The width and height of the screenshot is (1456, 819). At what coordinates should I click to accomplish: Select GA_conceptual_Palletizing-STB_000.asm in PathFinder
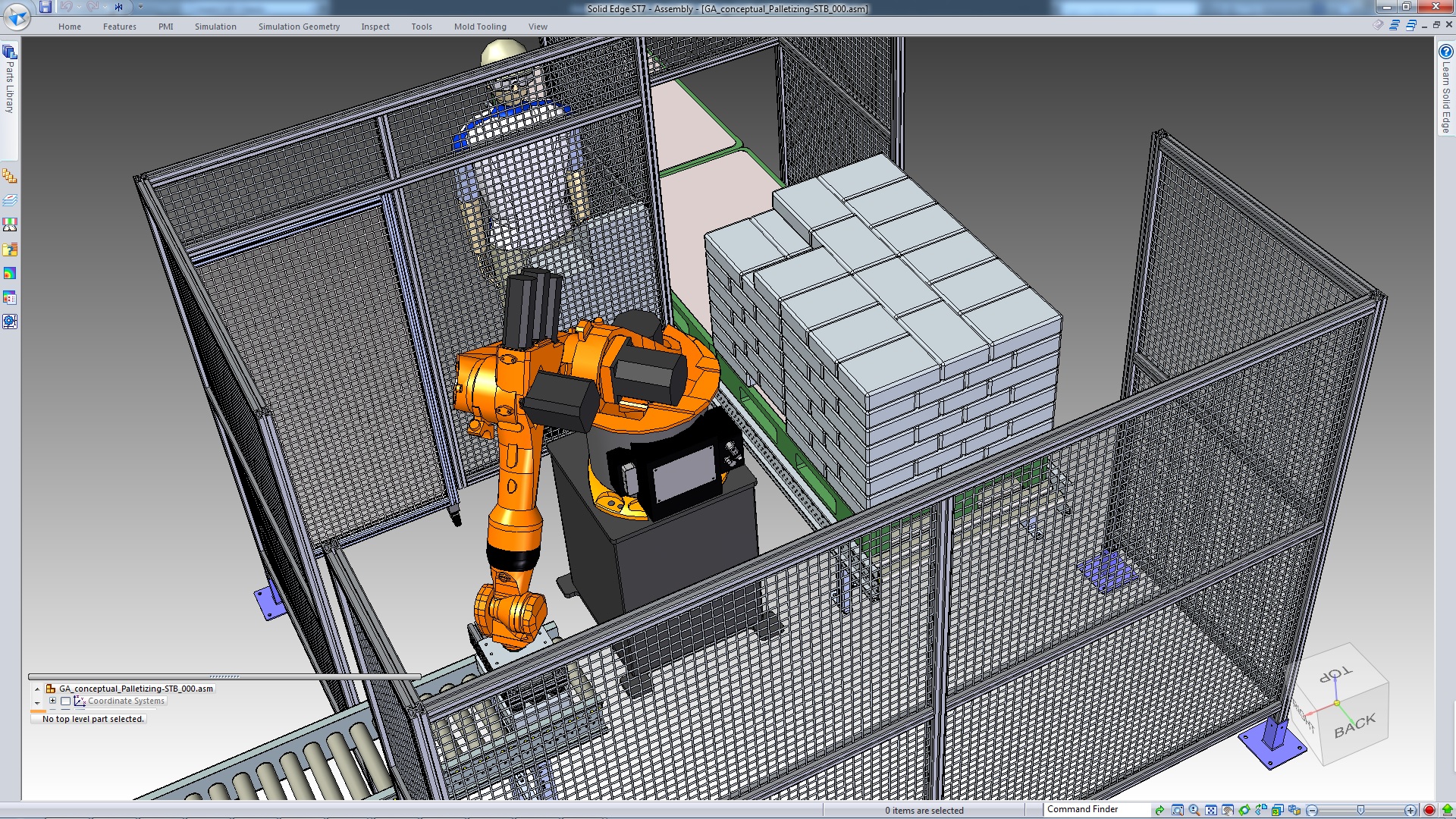(x=136, y=689)
